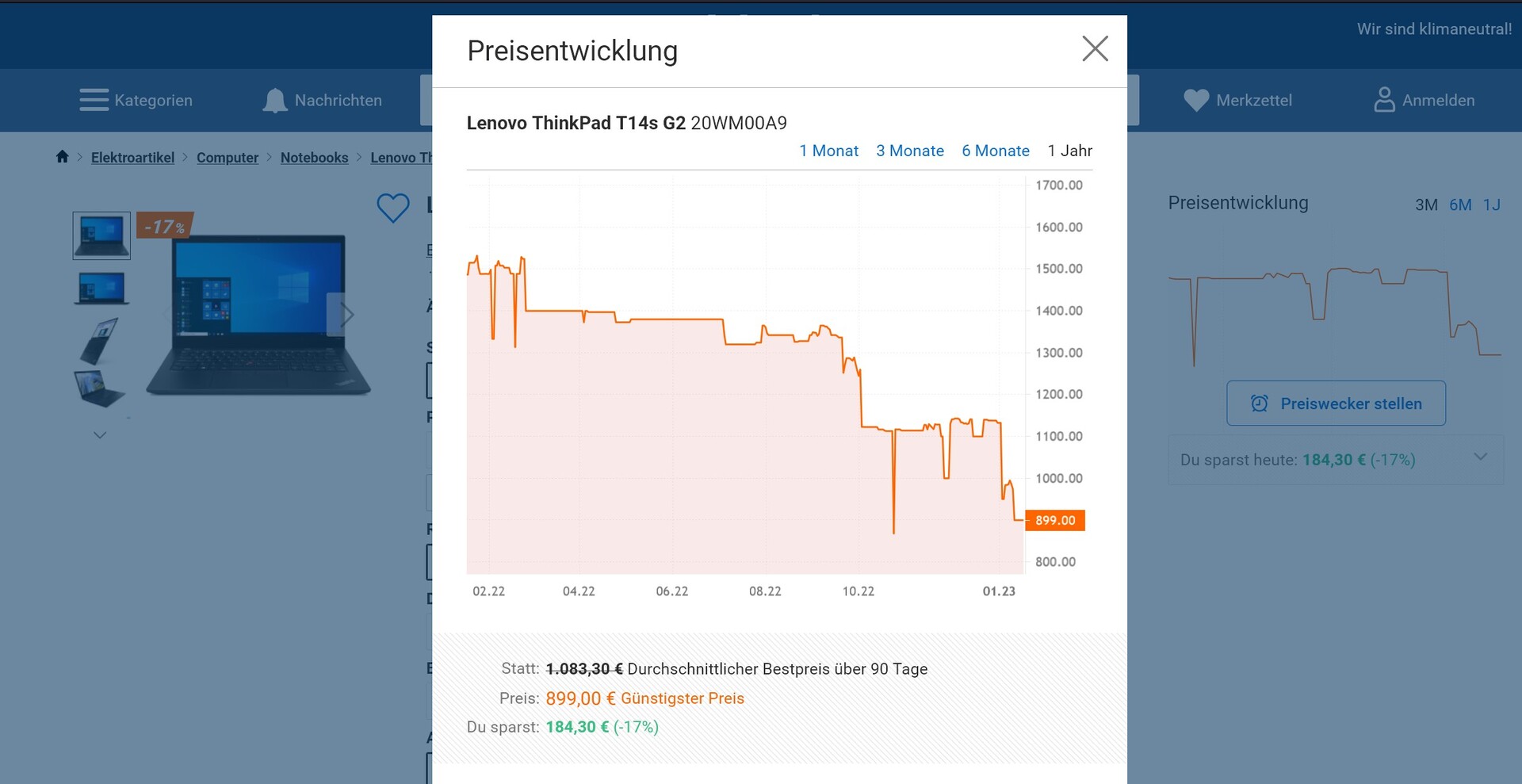Image resolution: width=1522 pixels, height=784 pixels.
Task: Switch chart to 1 Monat range
Action: coord(828,151)
